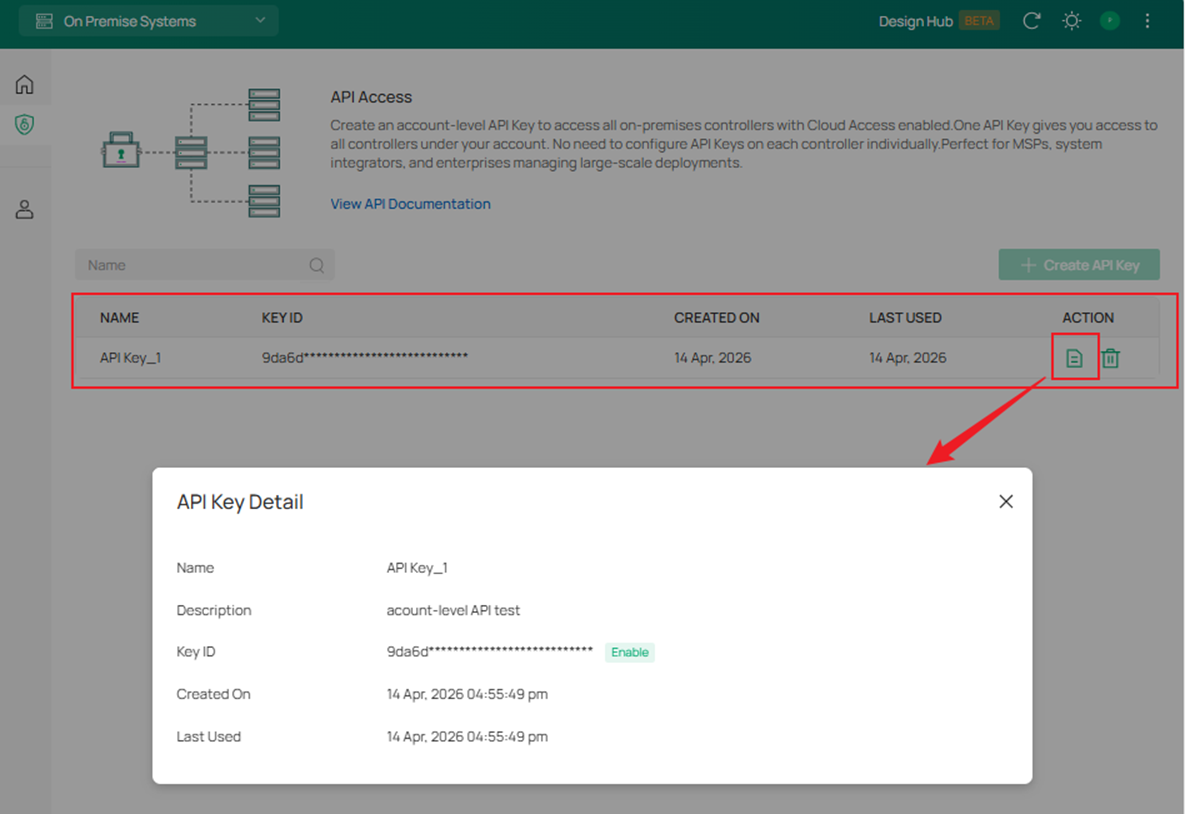The height and width of the screenshot is (814, 1185).
Task: Open the green profile avatar
Action: click(1109, 20)
